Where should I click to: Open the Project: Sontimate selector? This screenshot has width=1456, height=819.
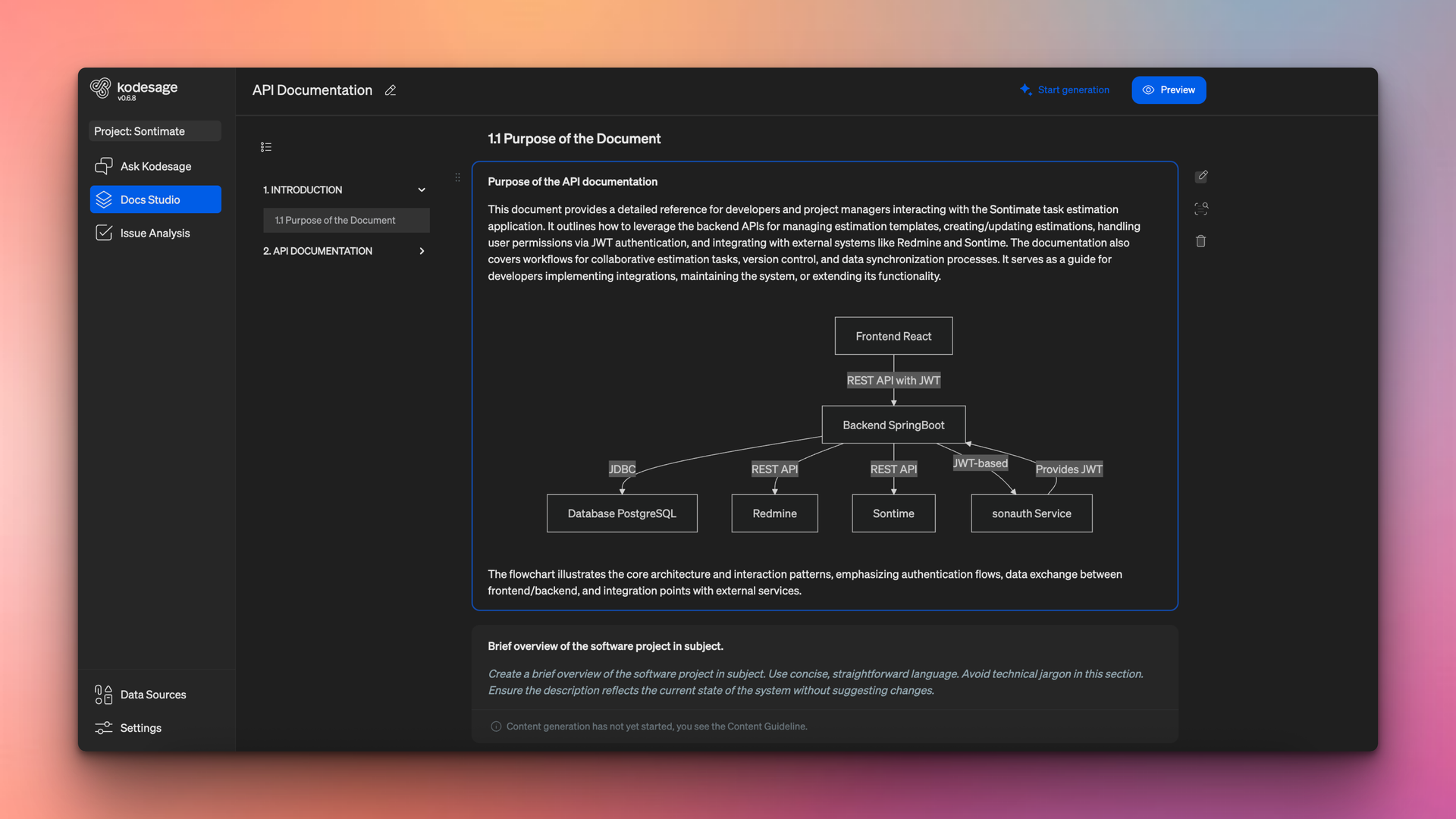pyautogui.click(x=155, y=130)
